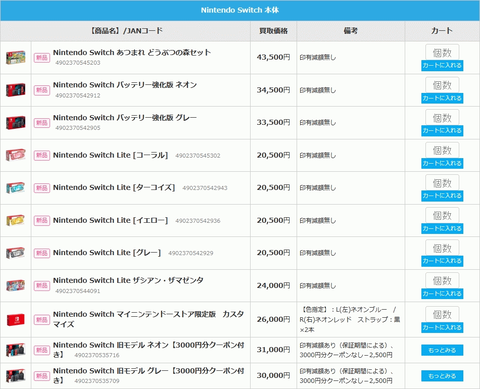Click the Switch Lite グレー thumbnail
The width and height of the screenshot is (480, 389).
pos(16,253)
